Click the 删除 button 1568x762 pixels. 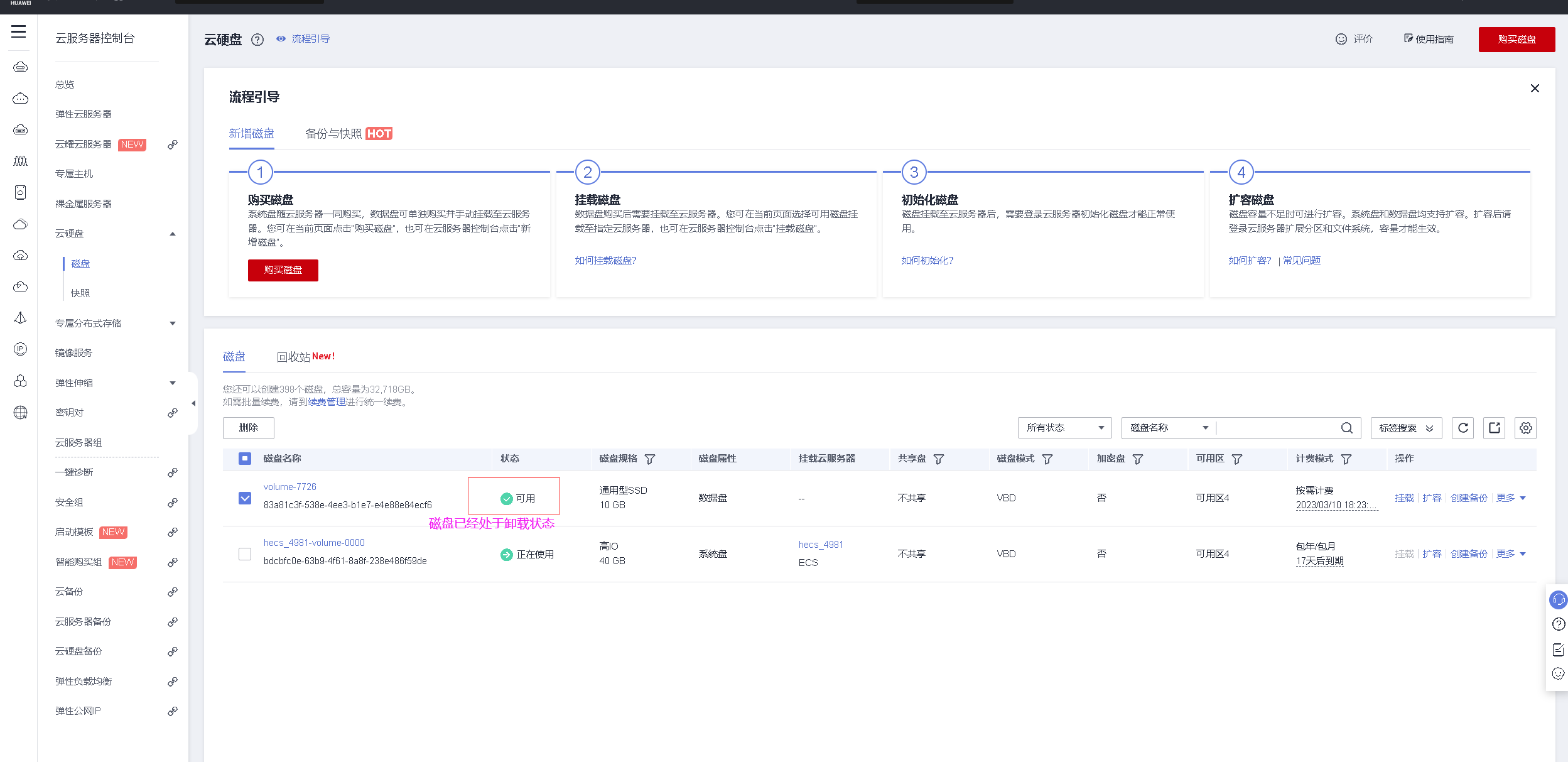click(248, 428)
